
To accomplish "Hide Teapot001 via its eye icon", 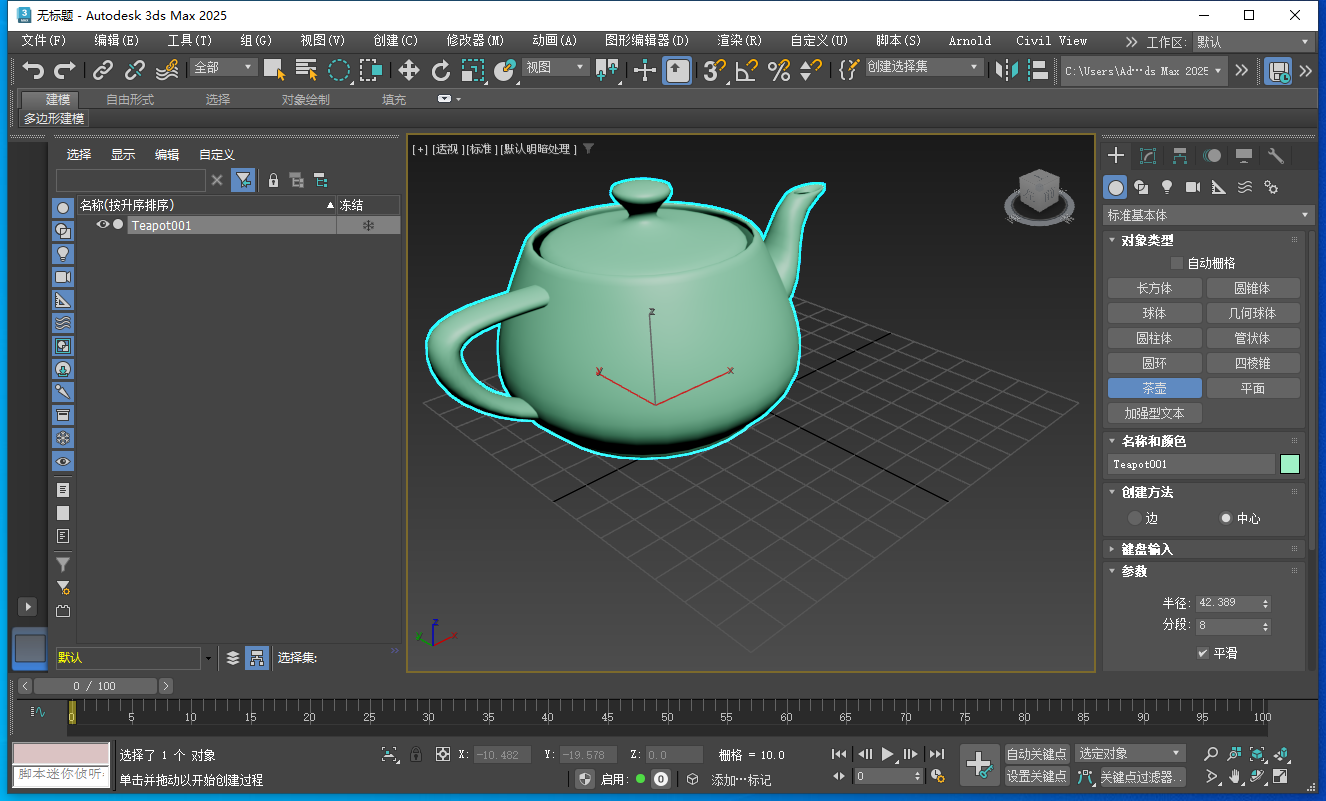I will pyautogui.click(x=103, y=225).
